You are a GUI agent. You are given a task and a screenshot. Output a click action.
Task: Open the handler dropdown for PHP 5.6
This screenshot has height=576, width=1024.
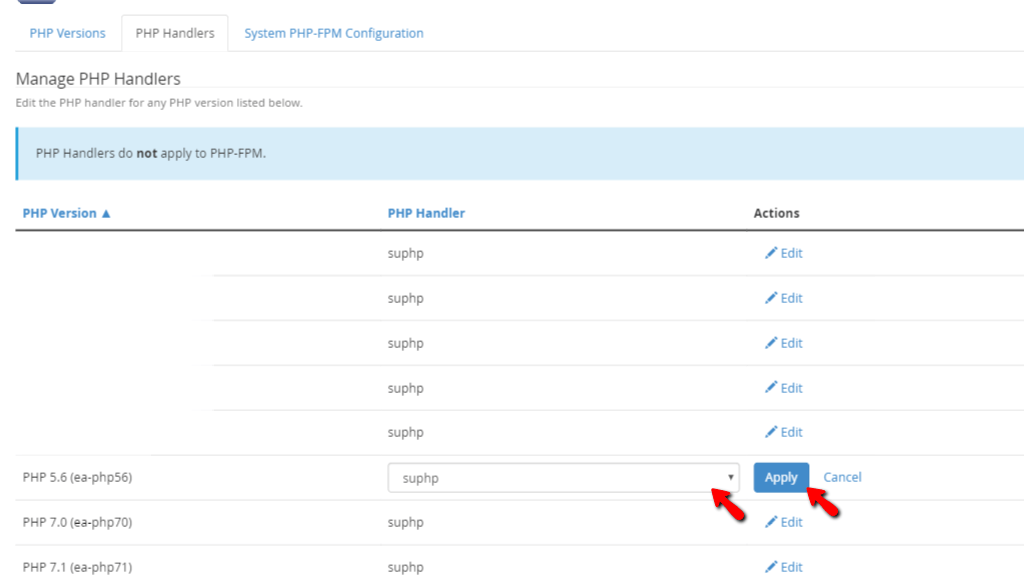[564, 477]
